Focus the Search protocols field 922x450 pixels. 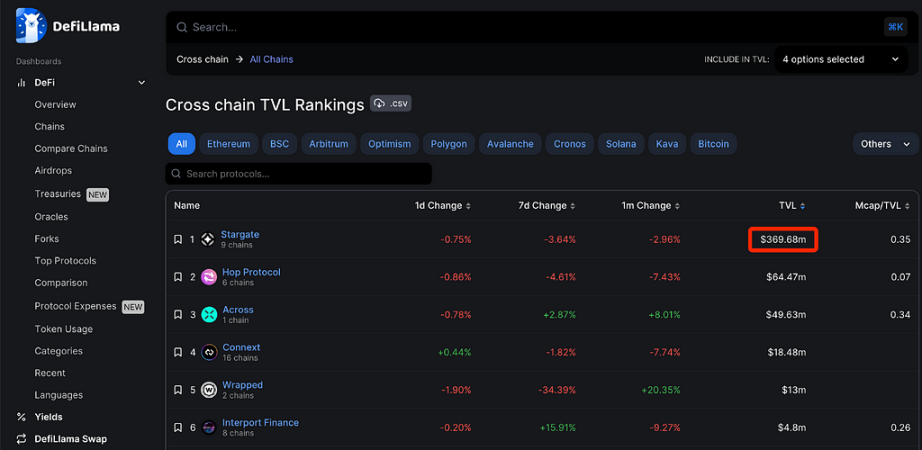coord(299,174)
